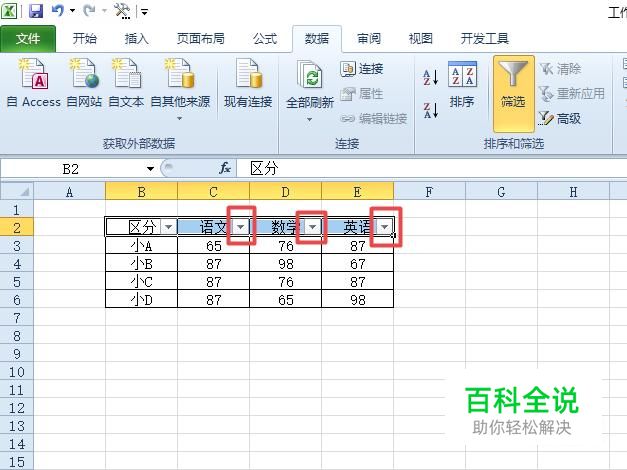Select 英语 score 67 for 小B

coord(357,264)
